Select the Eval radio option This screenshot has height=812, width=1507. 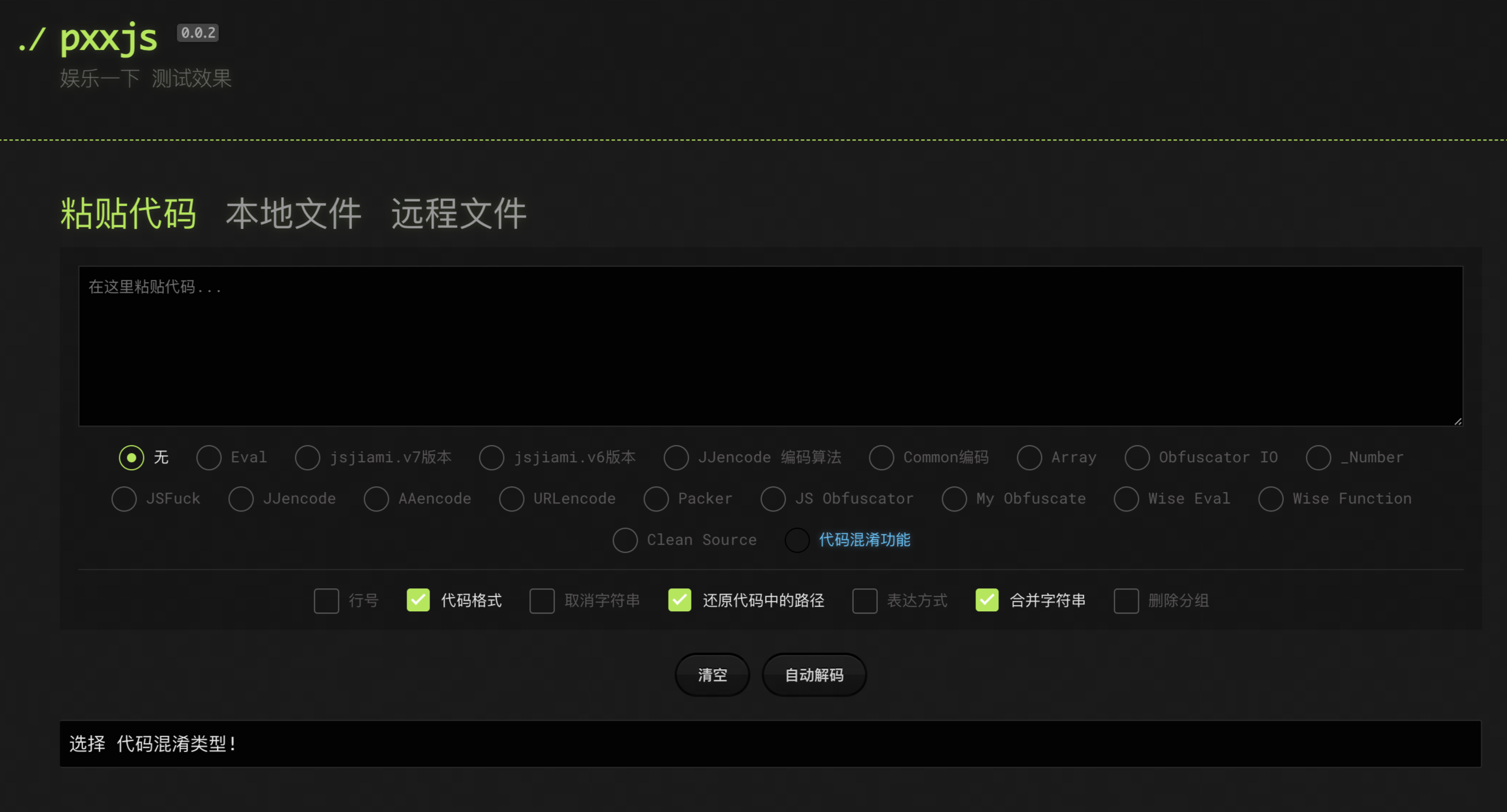tap(209, 458)
